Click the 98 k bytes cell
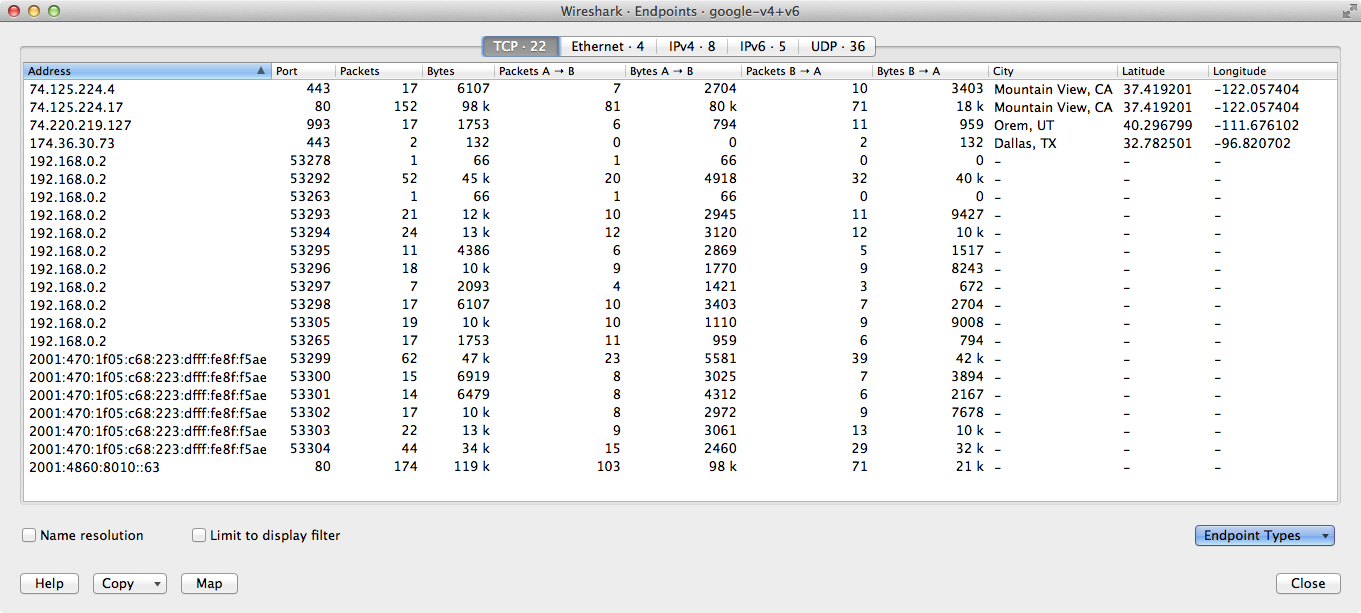The width and height of the screenshot is (1361, 613). pos(475,107)
